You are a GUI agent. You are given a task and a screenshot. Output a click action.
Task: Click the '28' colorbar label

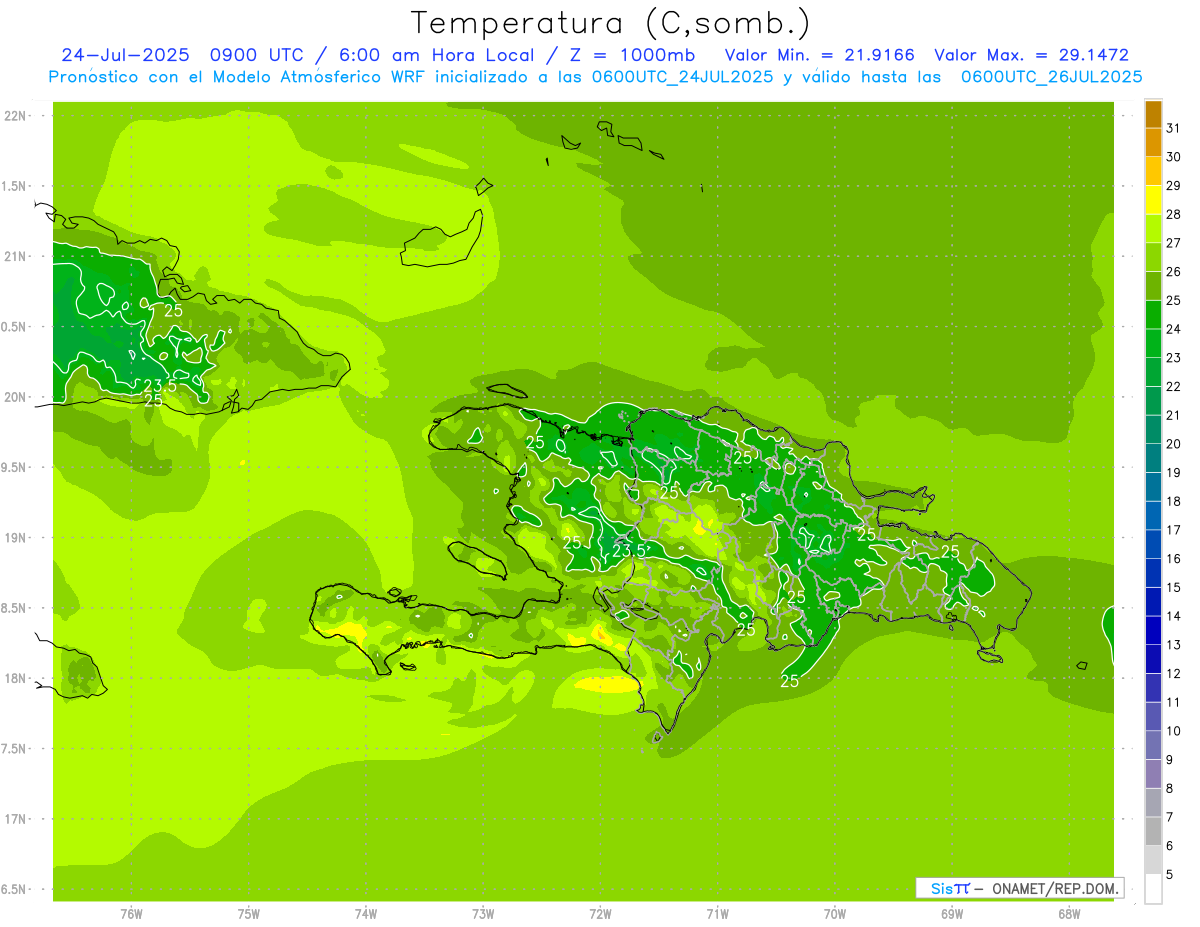1173,214
